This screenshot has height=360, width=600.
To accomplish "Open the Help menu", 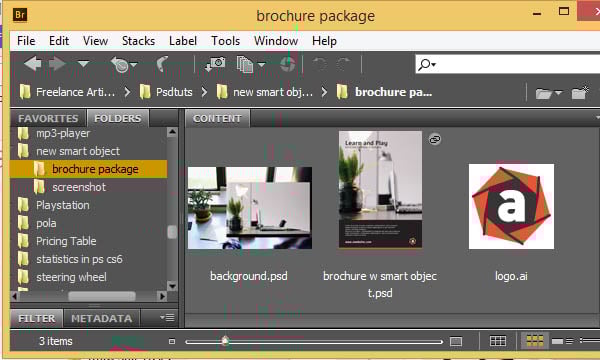I will tap(324, 41).
